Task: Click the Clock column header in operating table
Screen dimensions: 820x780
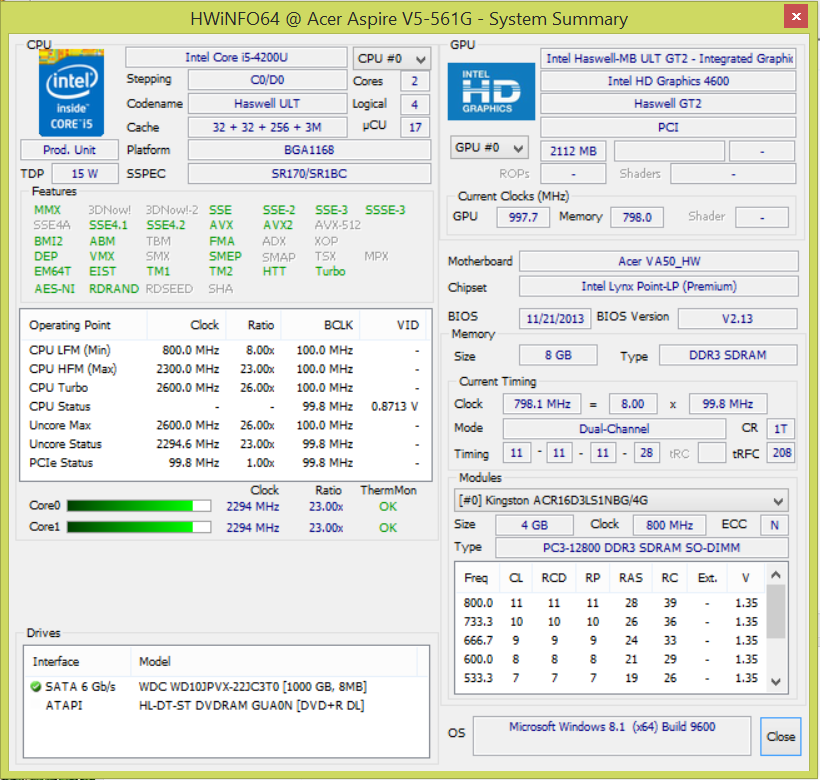Action: click(187, 325)
